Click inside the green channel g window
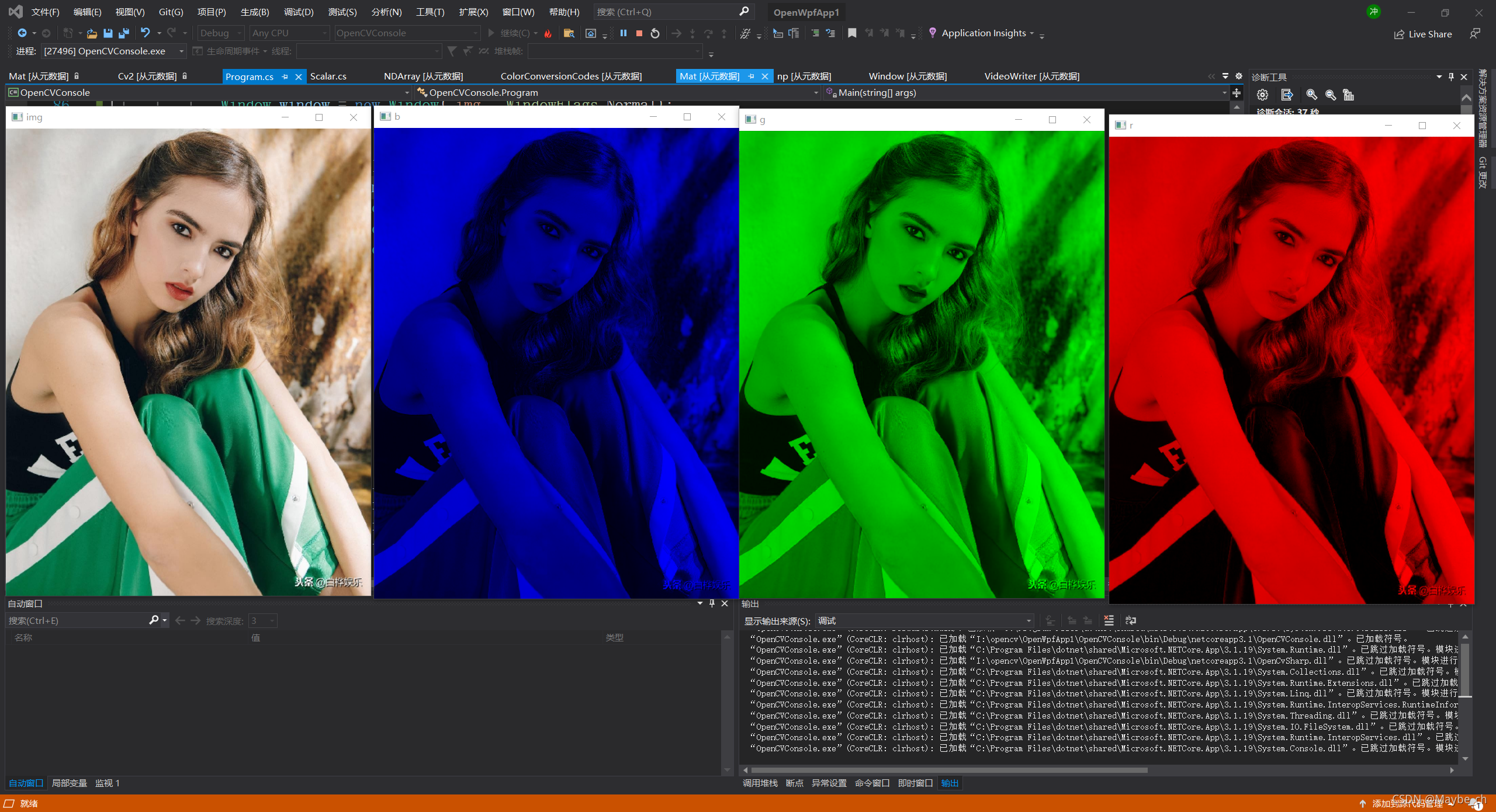The height and width of the screenshot is (812, 1496). (x=922, y=363)
